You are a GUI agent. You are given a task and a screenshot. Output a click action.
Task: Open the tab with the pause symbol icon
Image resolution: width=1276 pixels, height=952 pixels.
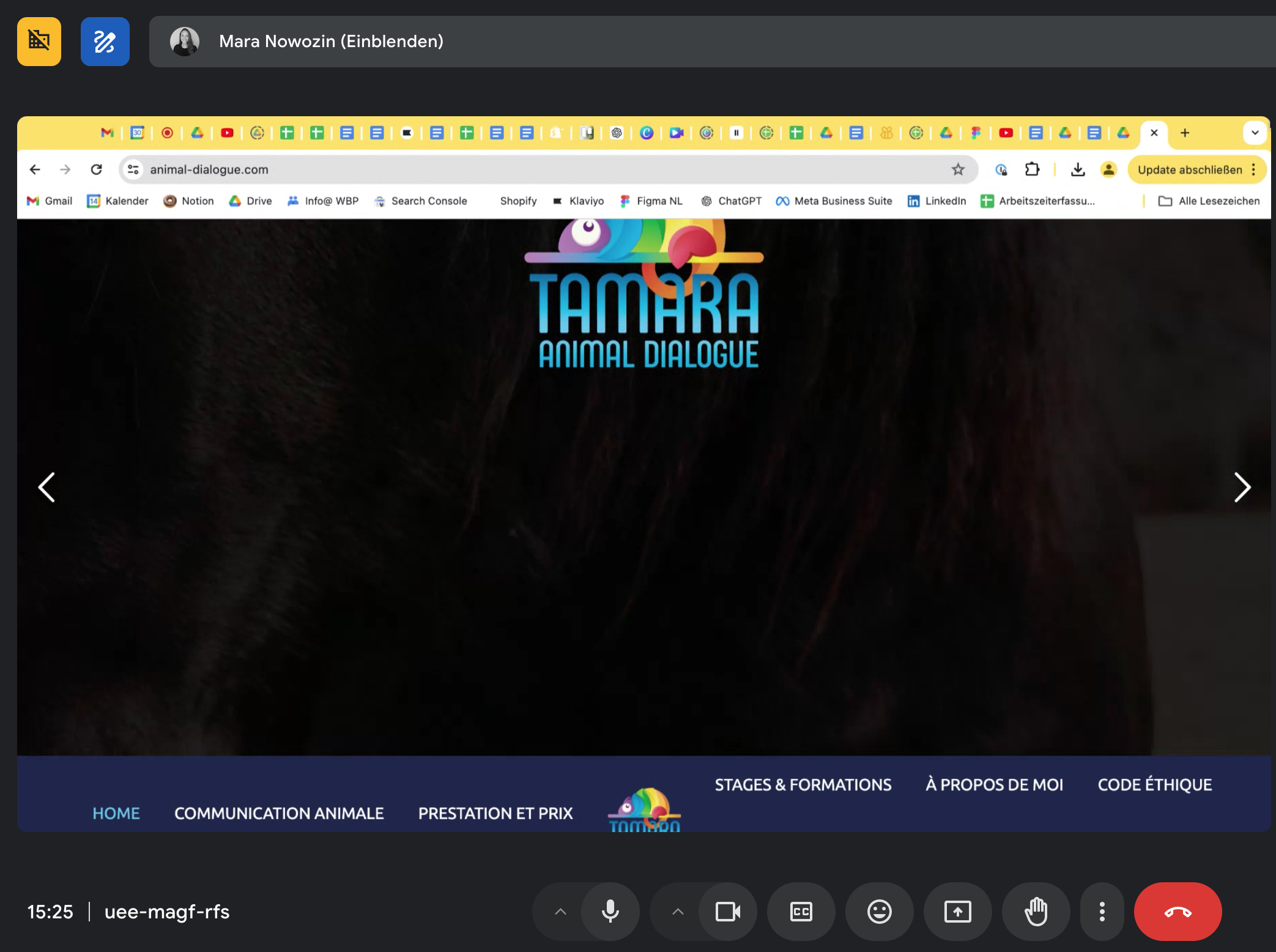click(x=736, y=133)
